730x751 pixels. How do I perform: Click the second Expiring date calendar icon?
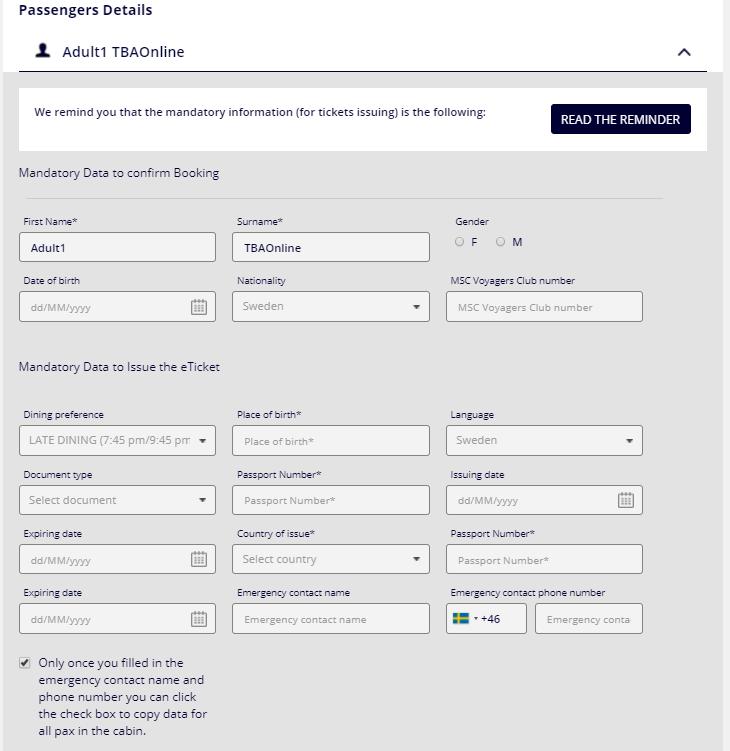point(199,619)
